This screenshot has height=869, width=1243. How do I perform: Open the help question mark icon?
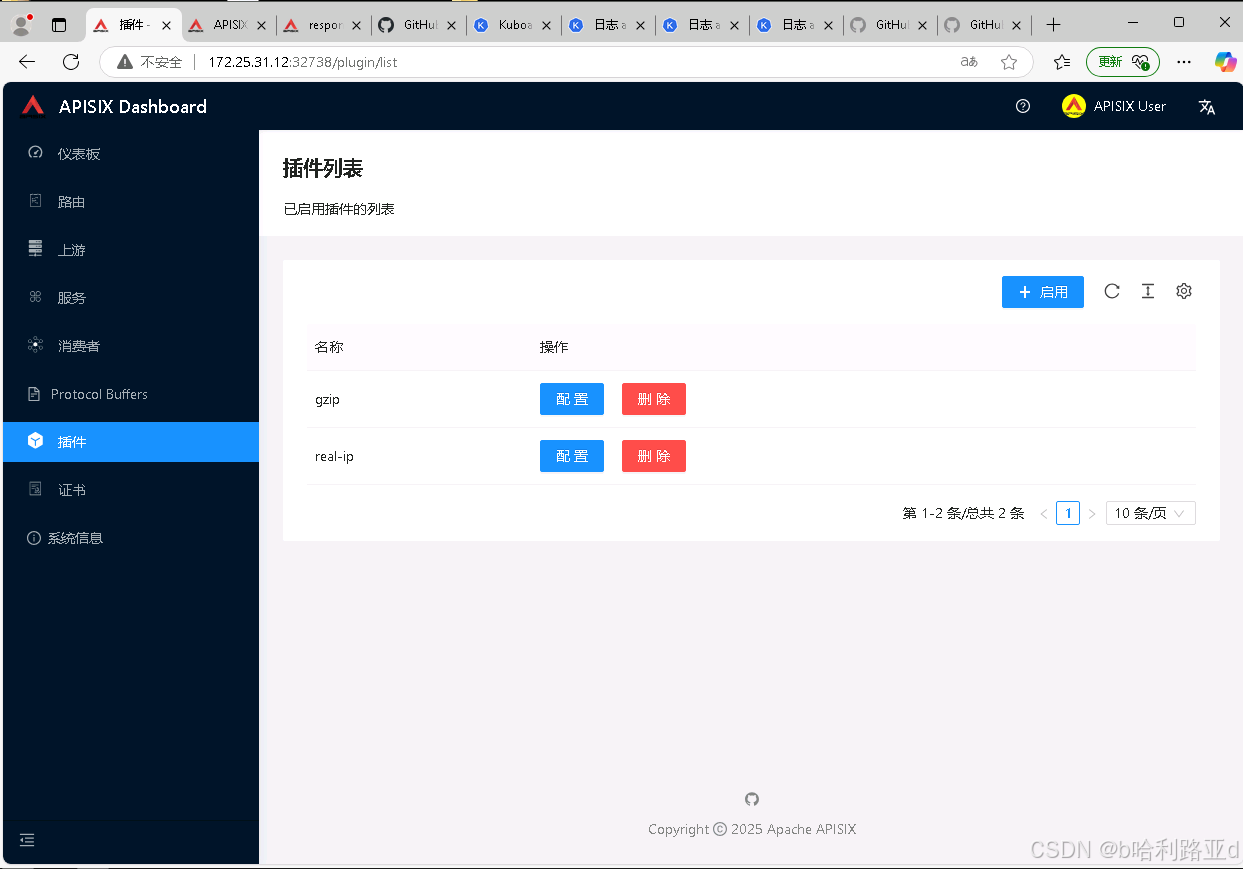1022,106
